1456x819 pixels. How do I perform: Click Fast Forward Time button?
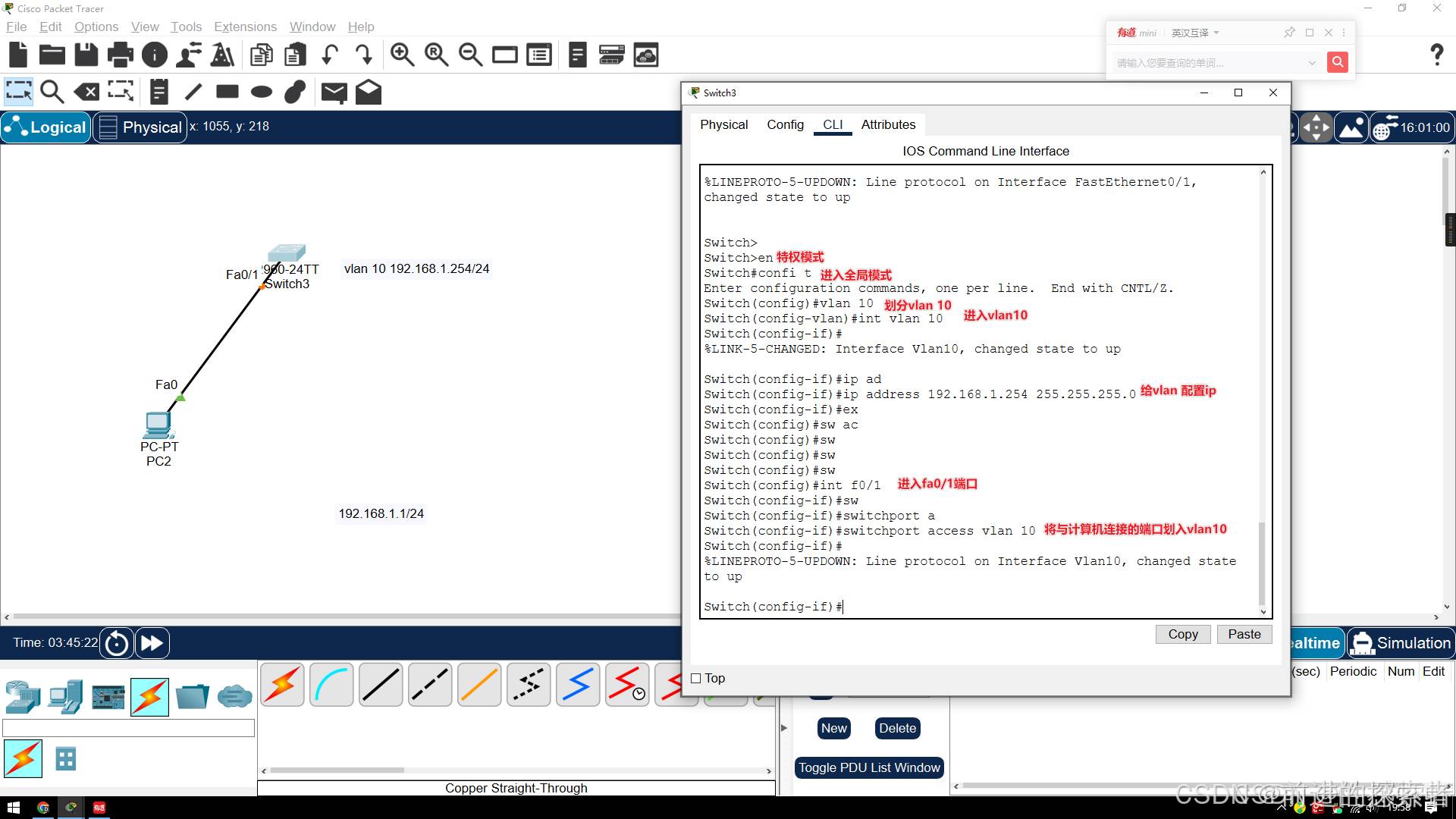click(152, 643)
